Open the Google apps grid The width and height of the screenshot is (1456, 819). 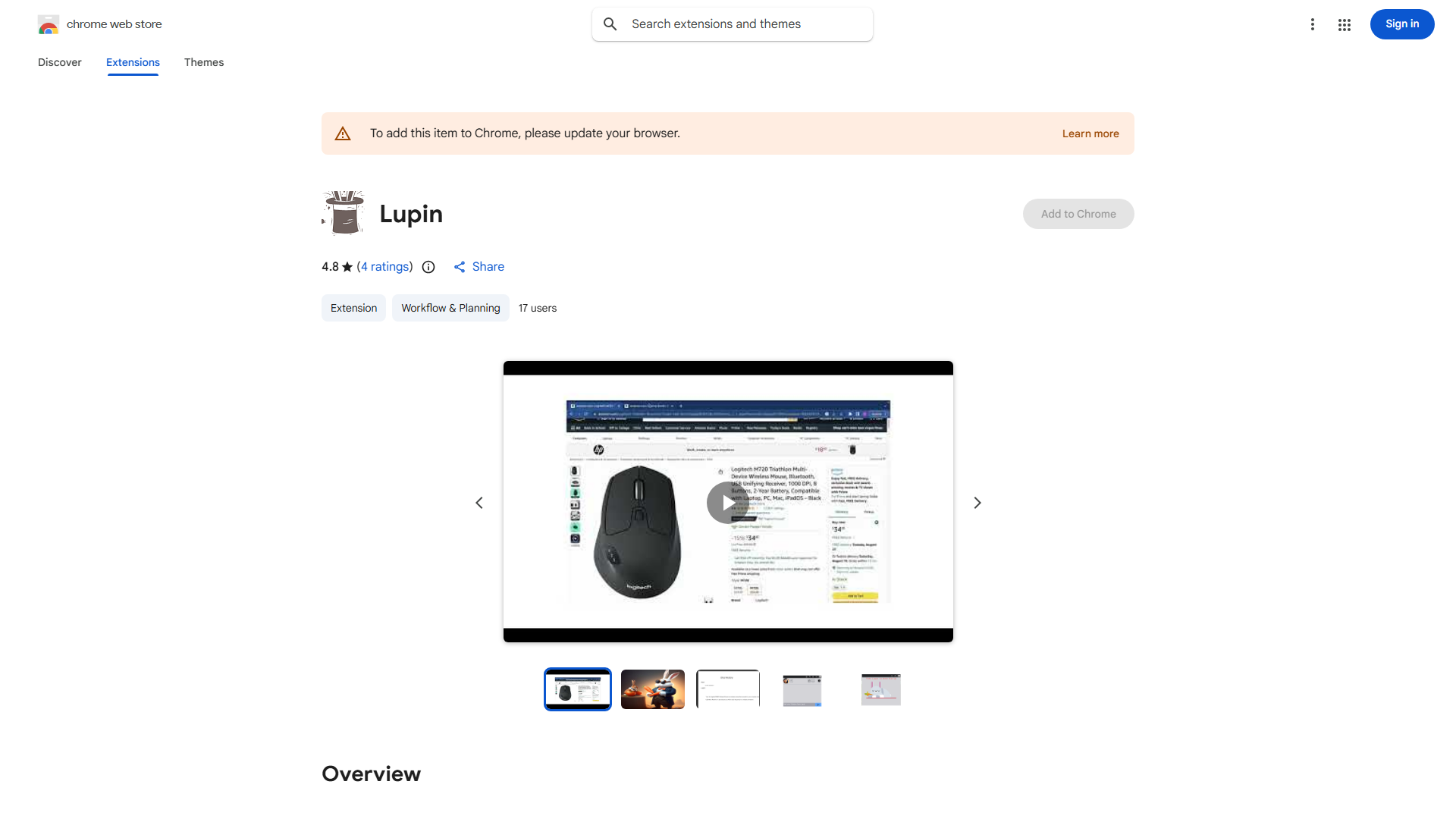tap(1345, 25)
